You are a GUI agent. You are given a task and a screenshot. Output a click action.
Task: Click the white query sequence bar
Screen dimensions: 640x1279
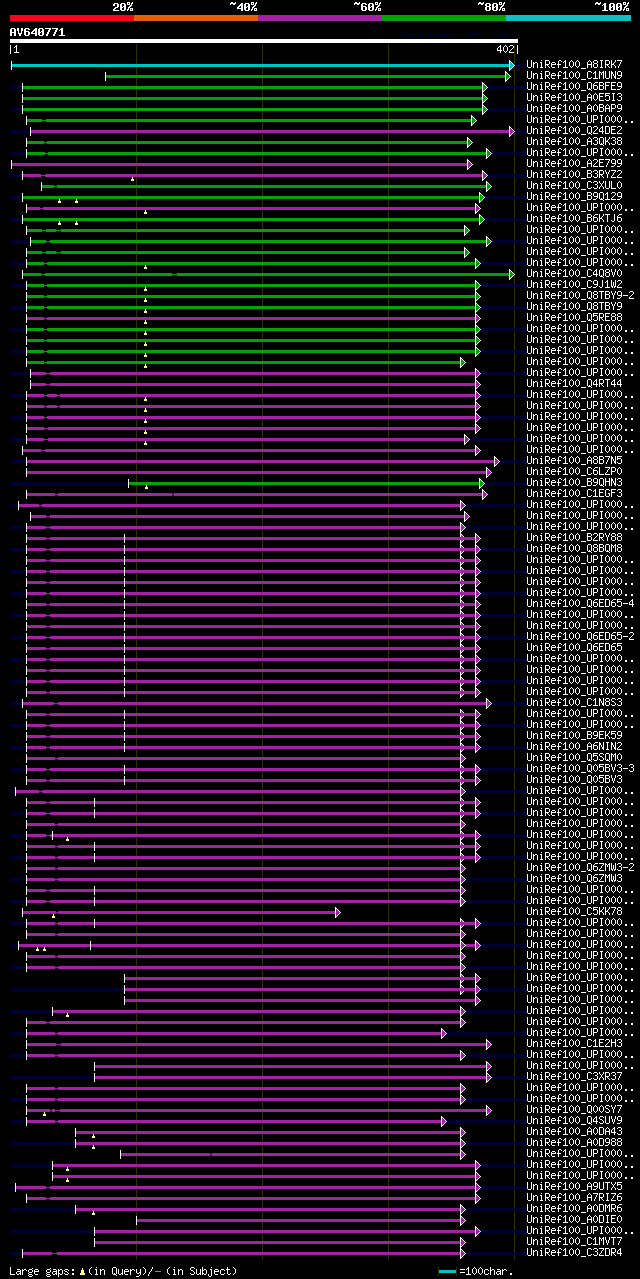click(x=263, y=41)
